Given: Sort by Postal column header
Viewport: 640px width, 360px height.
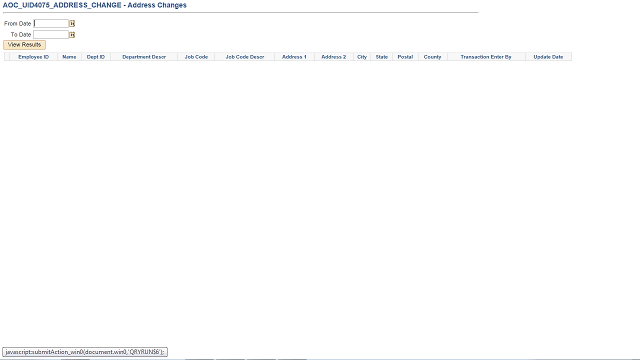Looking at the screenshot, I should 405,57.
